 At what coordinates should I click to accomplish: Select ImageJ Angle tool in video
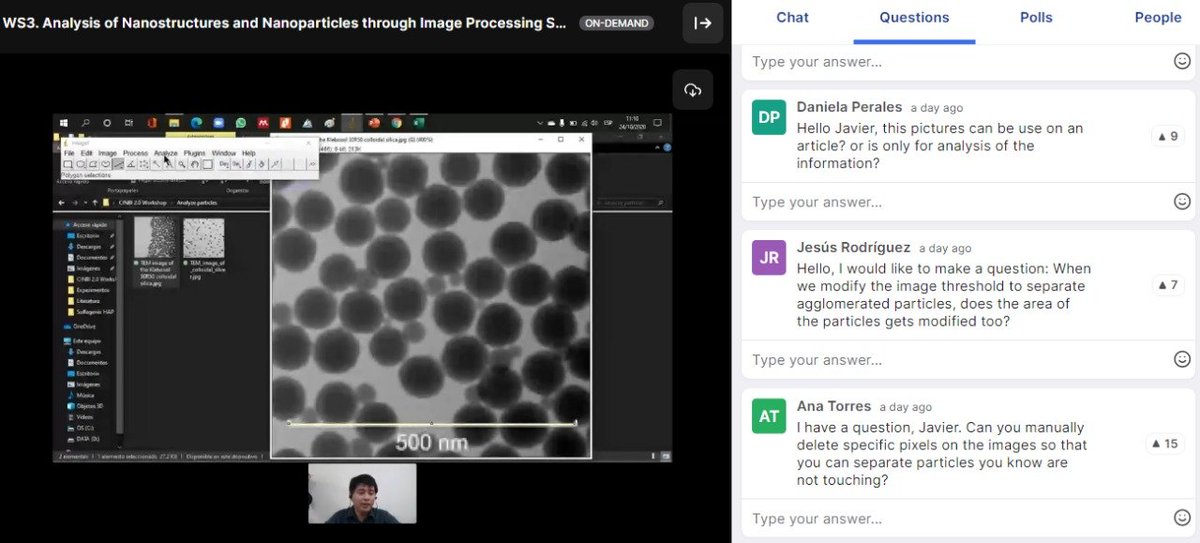[x=131, y=163]
